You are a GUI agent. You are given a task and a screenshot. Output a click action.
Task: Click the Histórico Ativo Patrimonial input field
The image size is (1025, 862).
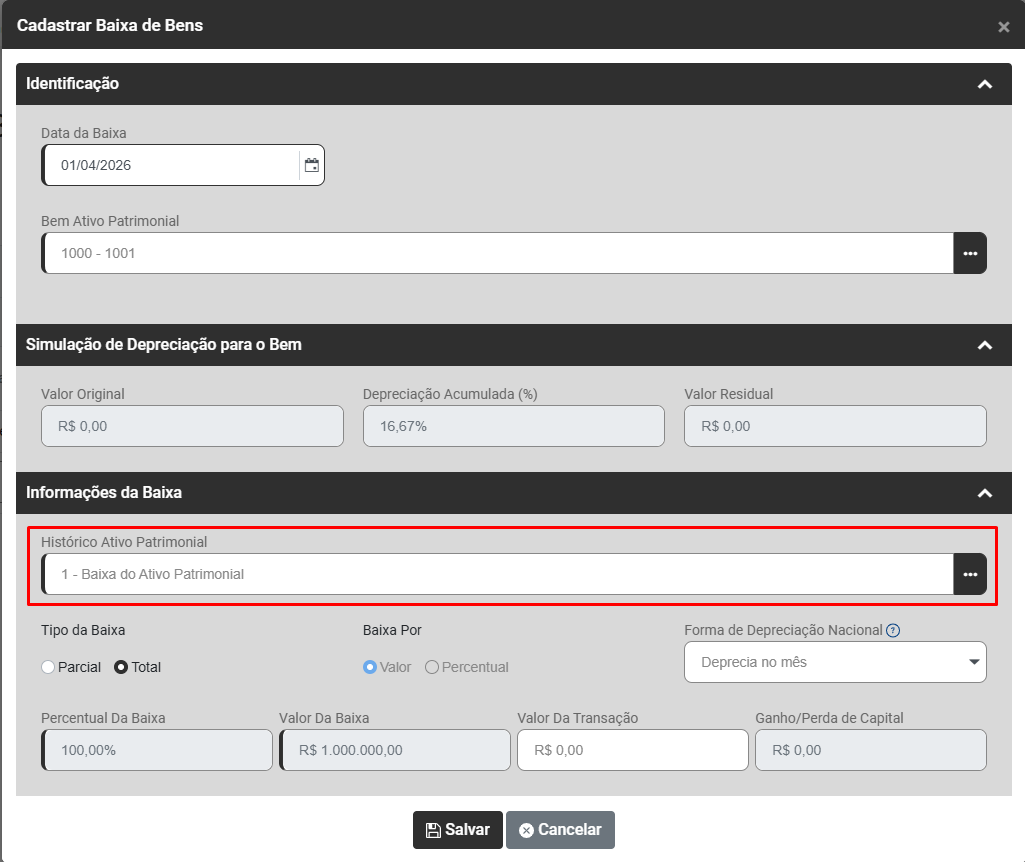(497, 574)
